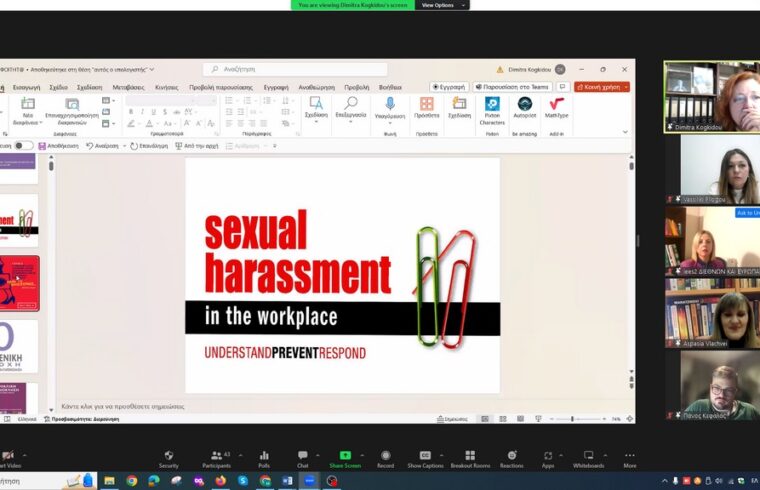Expand the arrow next to Share Screen
The width and height of the screenshot is (760, 490).
tap(362, 455)
